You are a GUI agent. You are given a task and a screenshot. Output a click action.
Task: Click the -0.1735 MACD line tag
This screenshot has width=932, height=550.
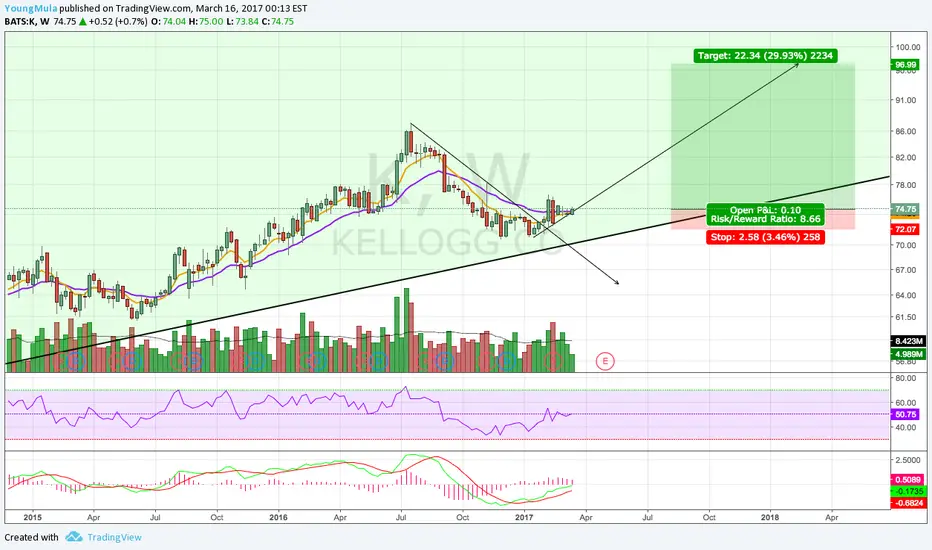click(909, 491)
